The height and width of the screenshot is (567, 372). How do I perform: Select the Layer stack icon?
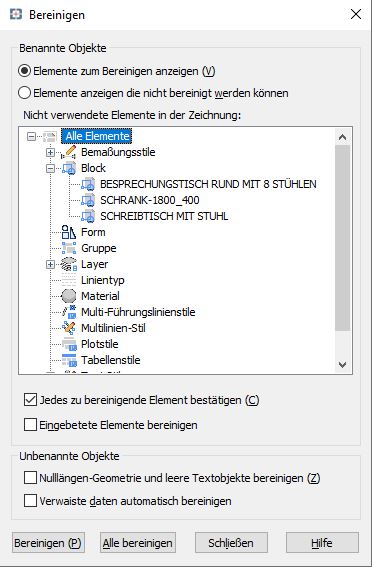click(x=69, y=264)
